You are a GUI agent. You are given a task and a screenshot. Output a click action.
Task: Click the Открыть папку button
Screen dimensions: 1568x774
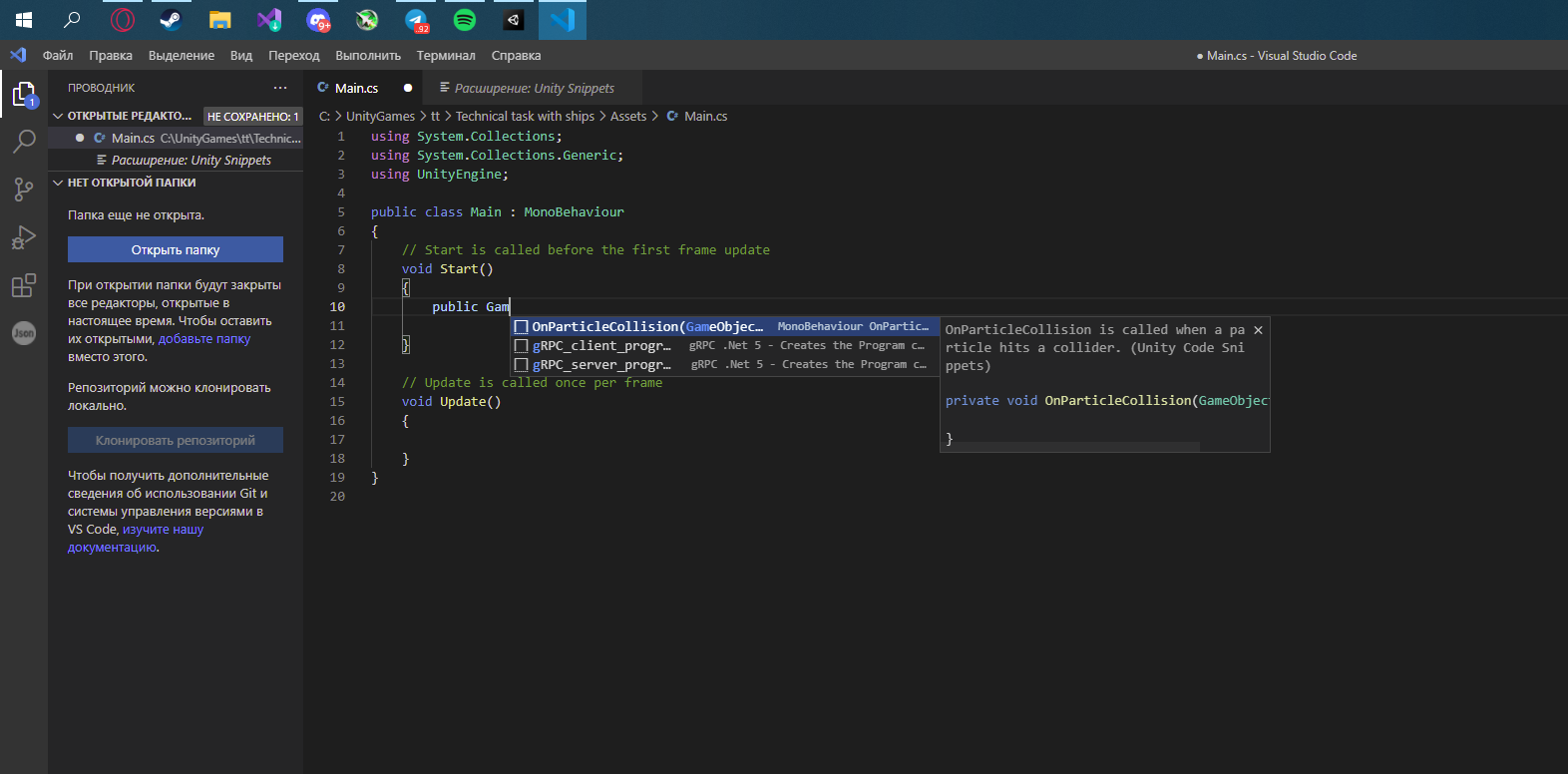(x=176, y=249)
